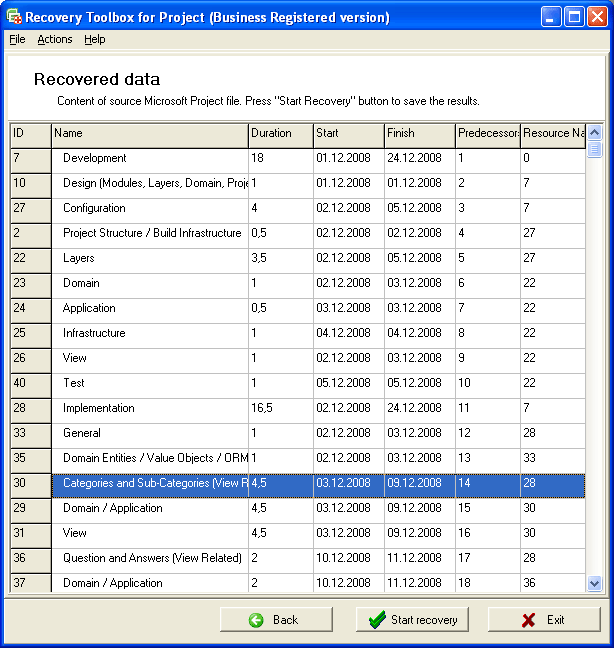
Task: Click the Duration column header
Action: click(280, 133)
